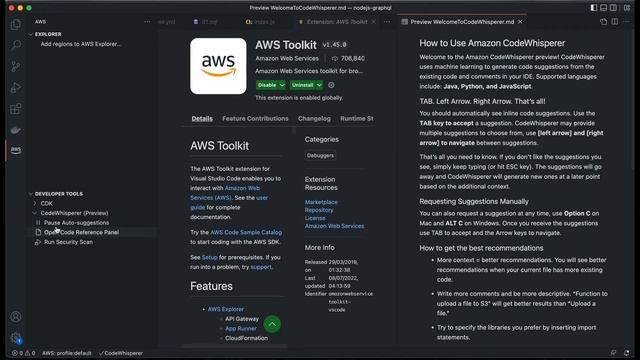This screenshot has height=360, width=640.
Task: Click the extension page horizontal scrollbar
Action: [234, 346]
